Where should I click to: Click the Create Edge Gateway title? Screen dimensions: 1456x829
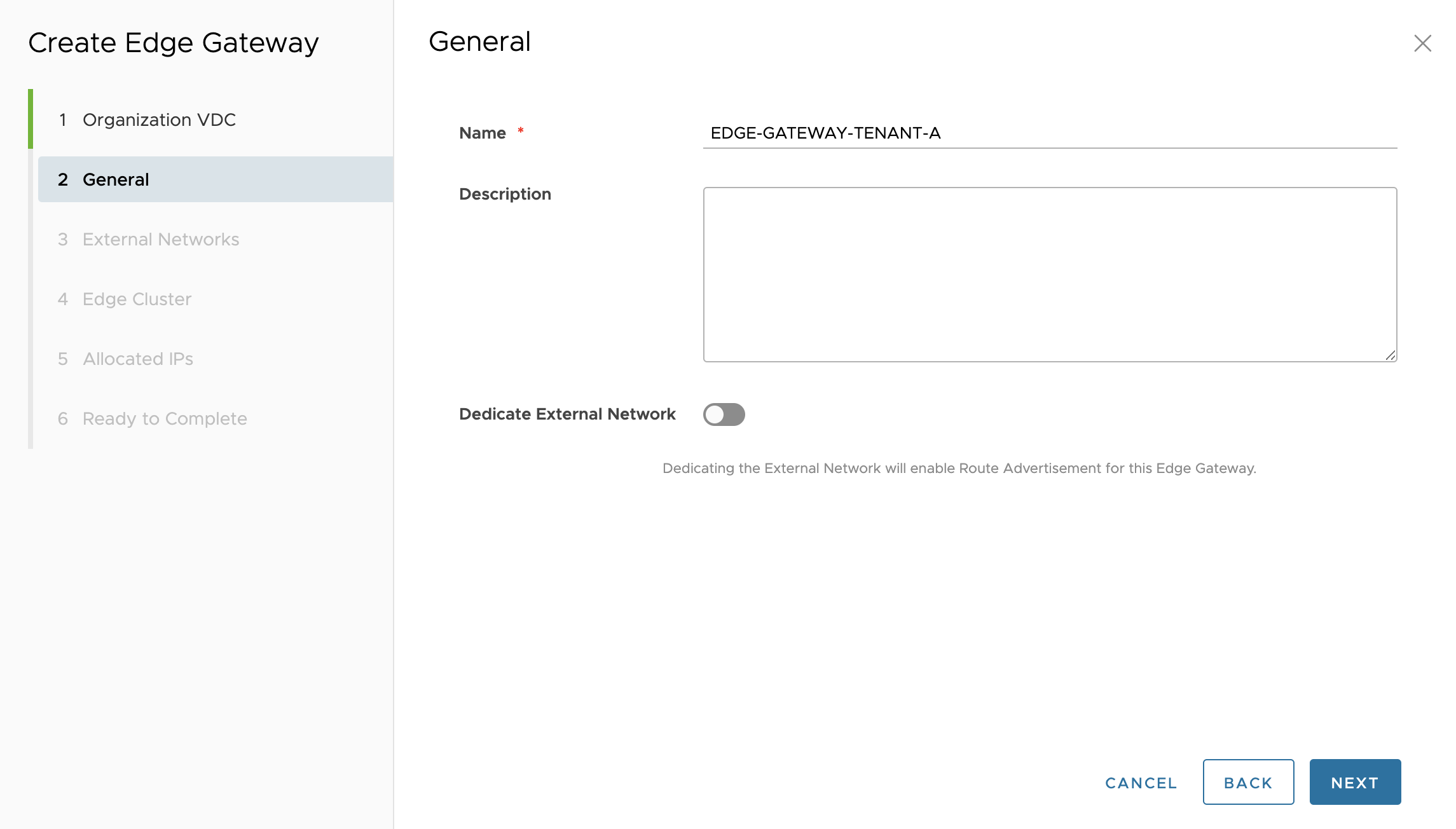(x=173, y=43)
